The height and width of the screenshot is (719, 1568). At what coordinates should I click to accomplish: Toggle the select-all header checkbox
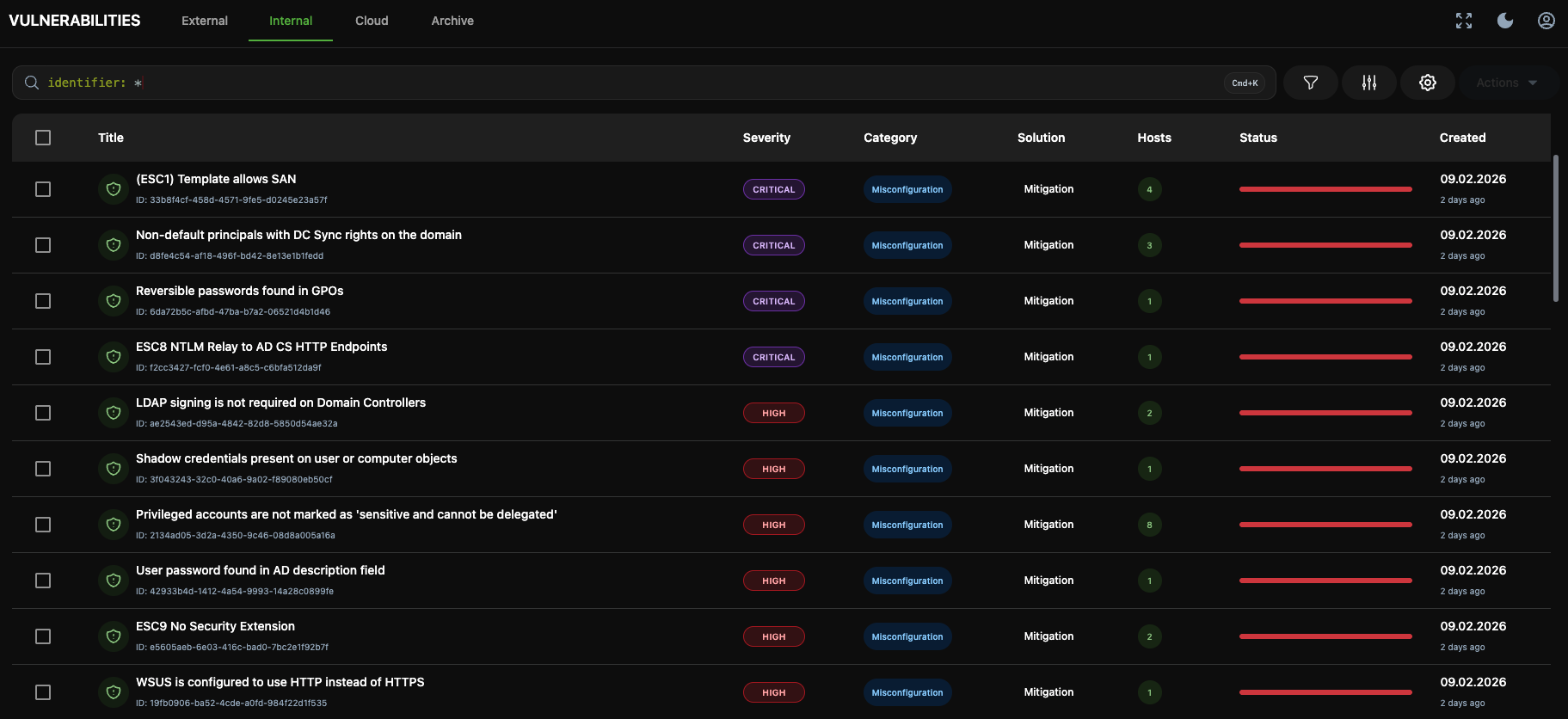point(43,138)
